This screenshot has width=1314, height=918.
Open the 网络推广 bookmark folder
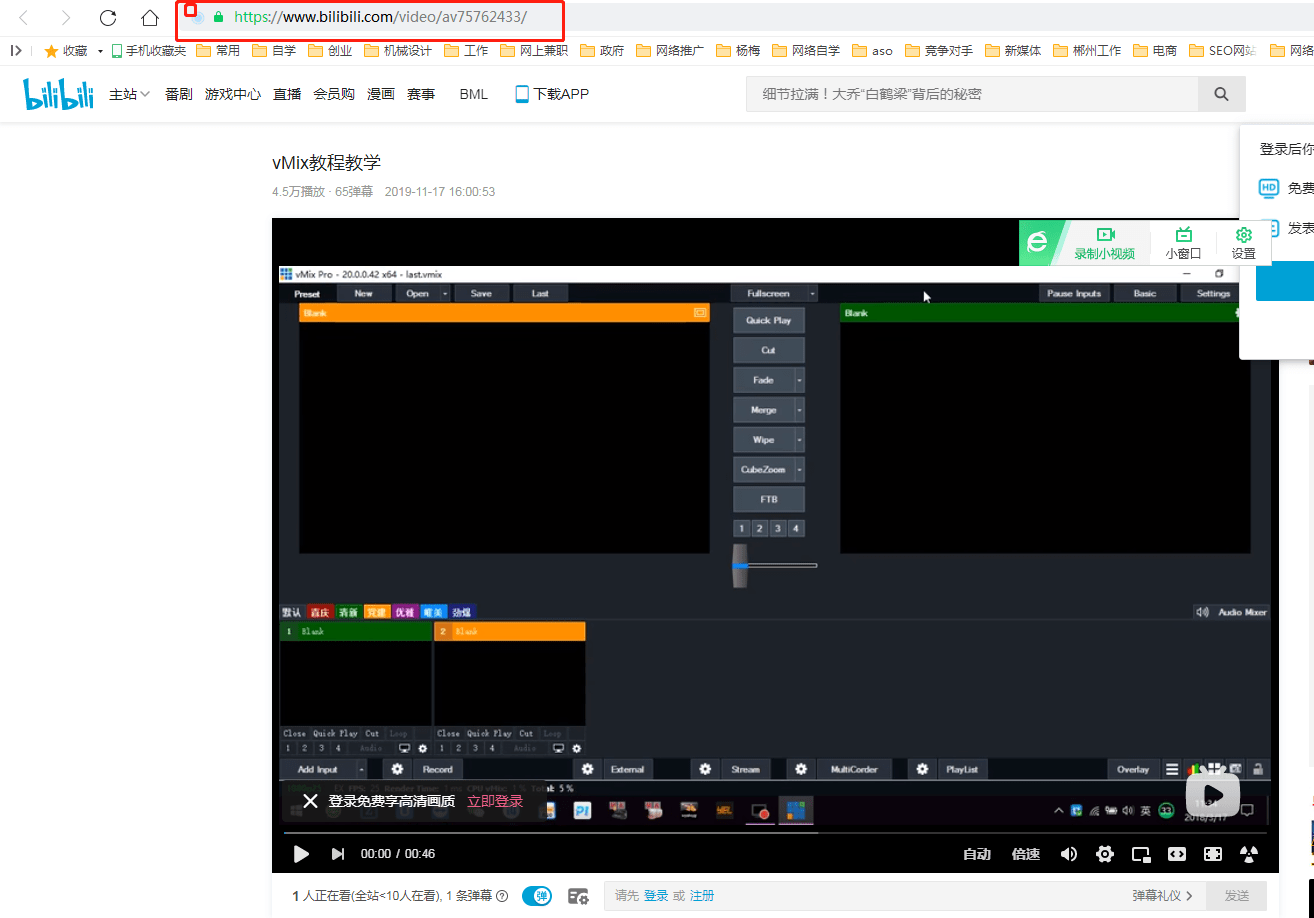[x=670, y=50]
